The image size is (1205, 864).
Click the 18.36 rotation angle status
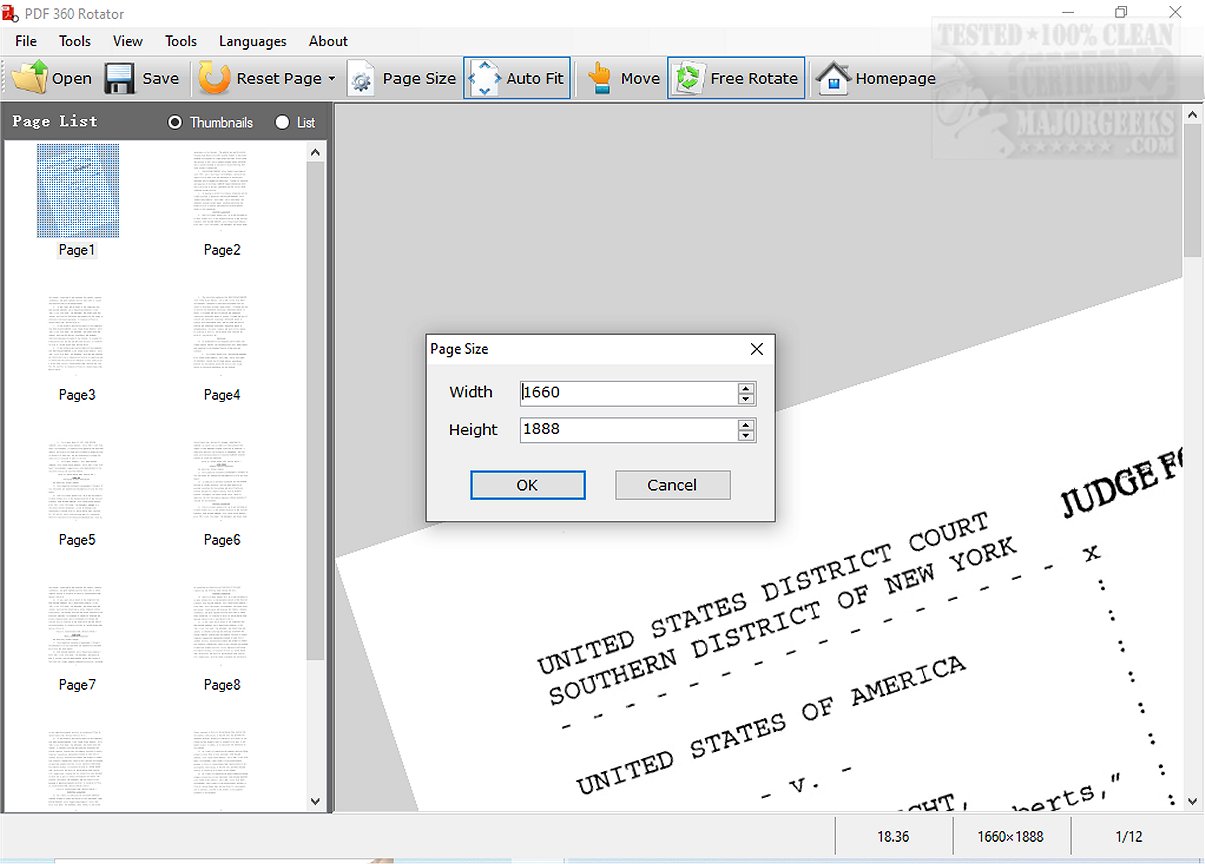(893, 837)
